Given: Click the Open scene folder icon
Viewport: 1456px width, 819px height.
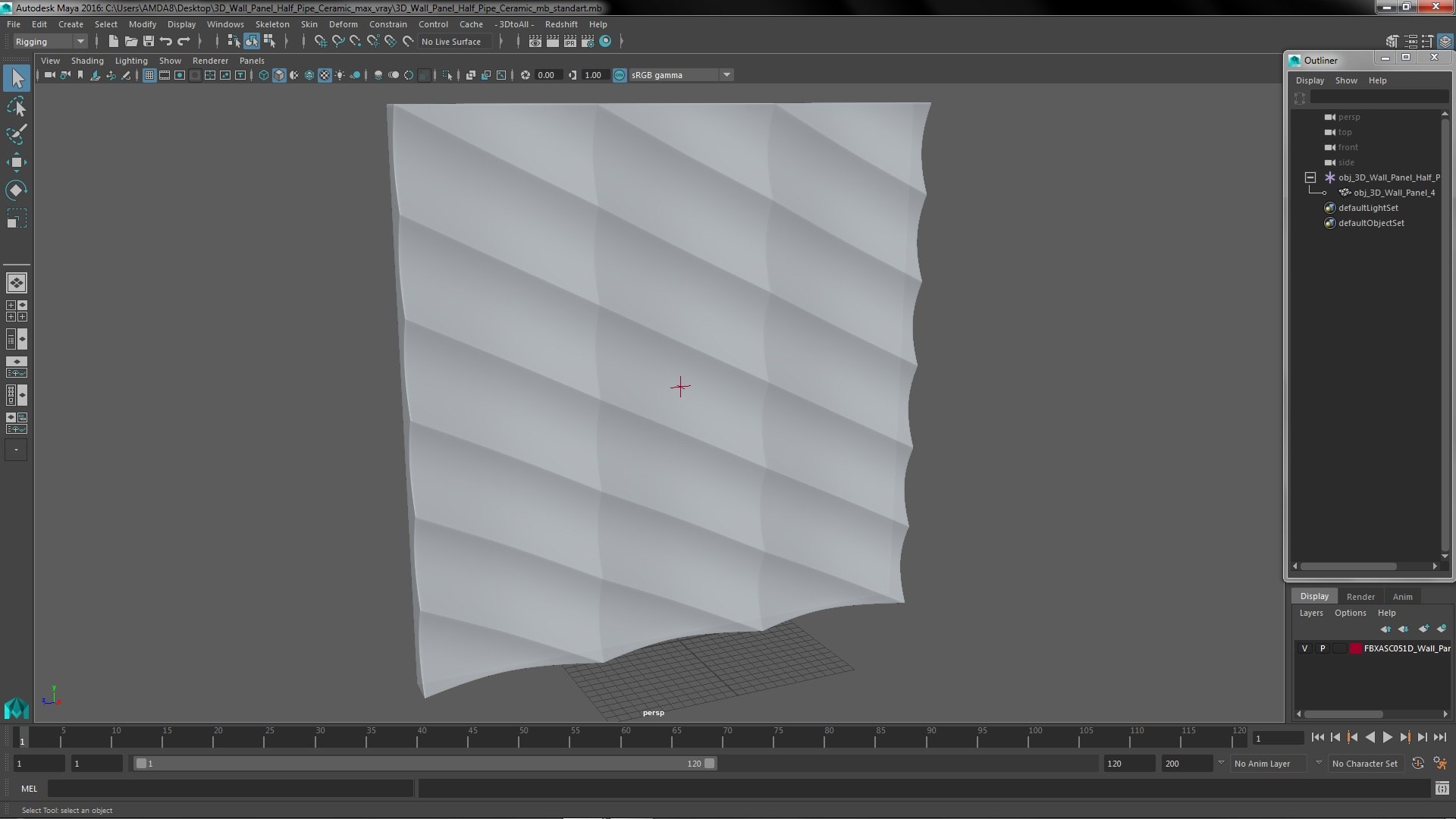Looking at the screenshot, I should [x=130, y=42].
